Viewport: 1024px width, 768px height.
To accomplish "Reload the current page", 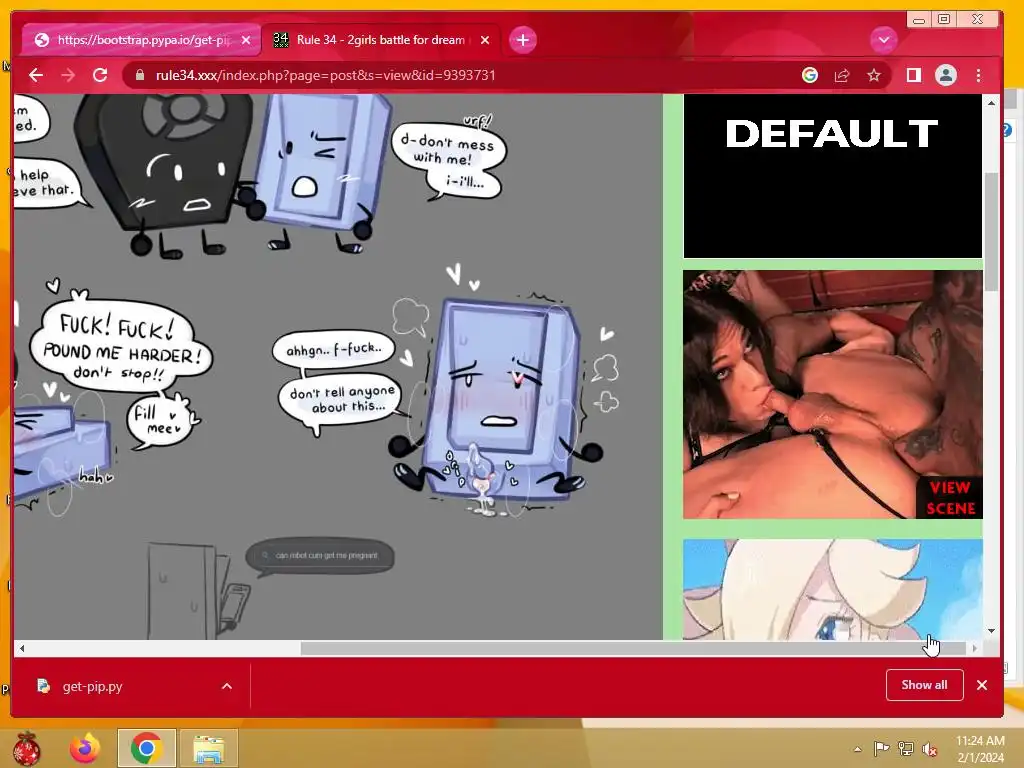I will (100, 75).
